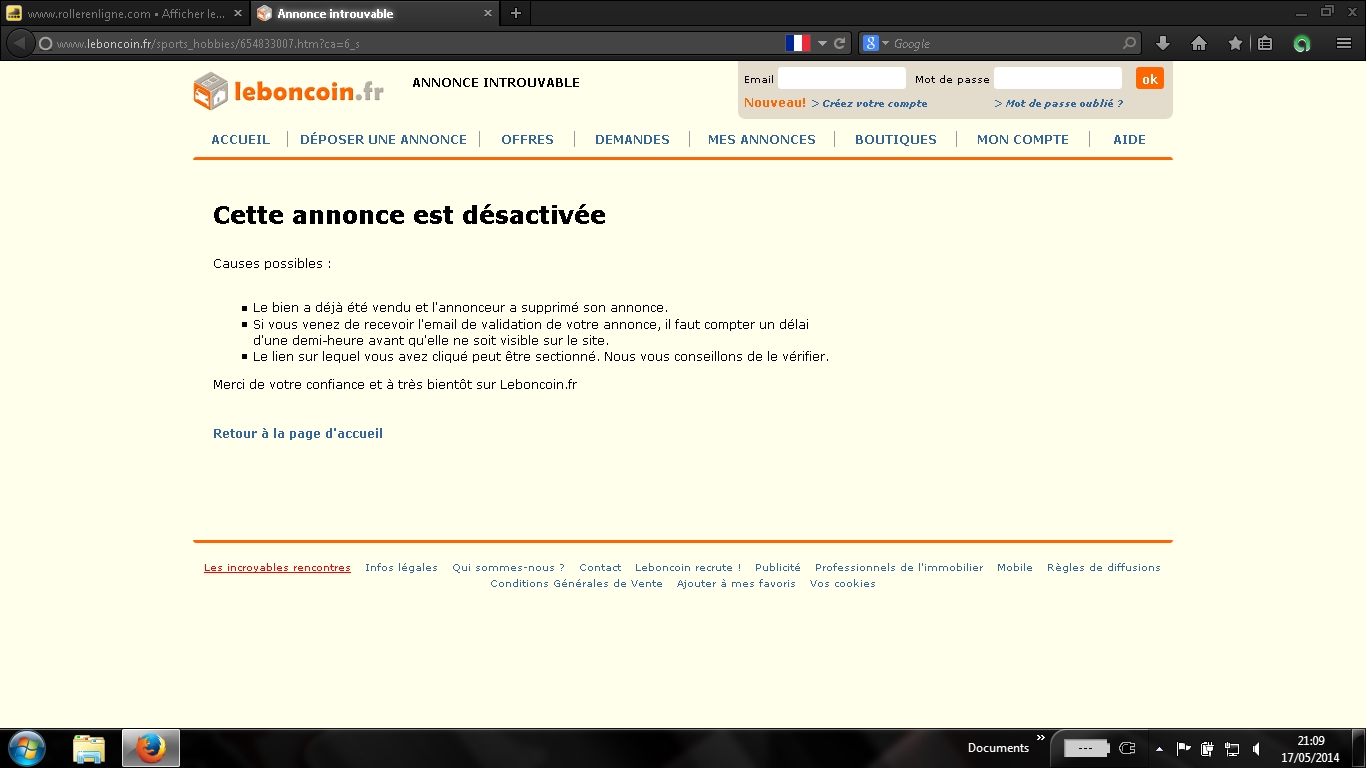This screenshot has height=768, width=1366.
Task: Open the DEMANDES section
Action: (632, 140)
